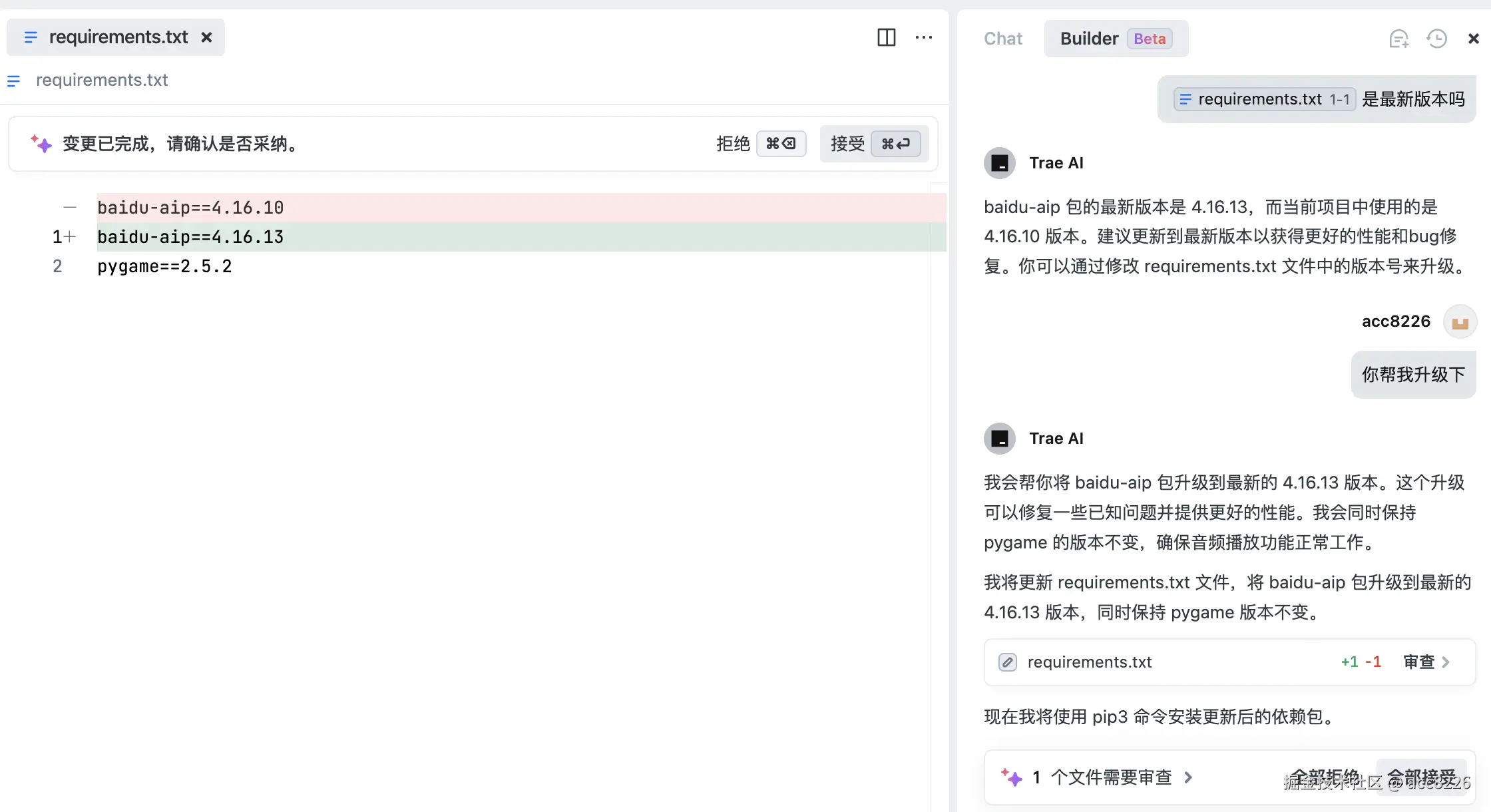Open 审查 review for requirements.txt

pos(1426,662)
